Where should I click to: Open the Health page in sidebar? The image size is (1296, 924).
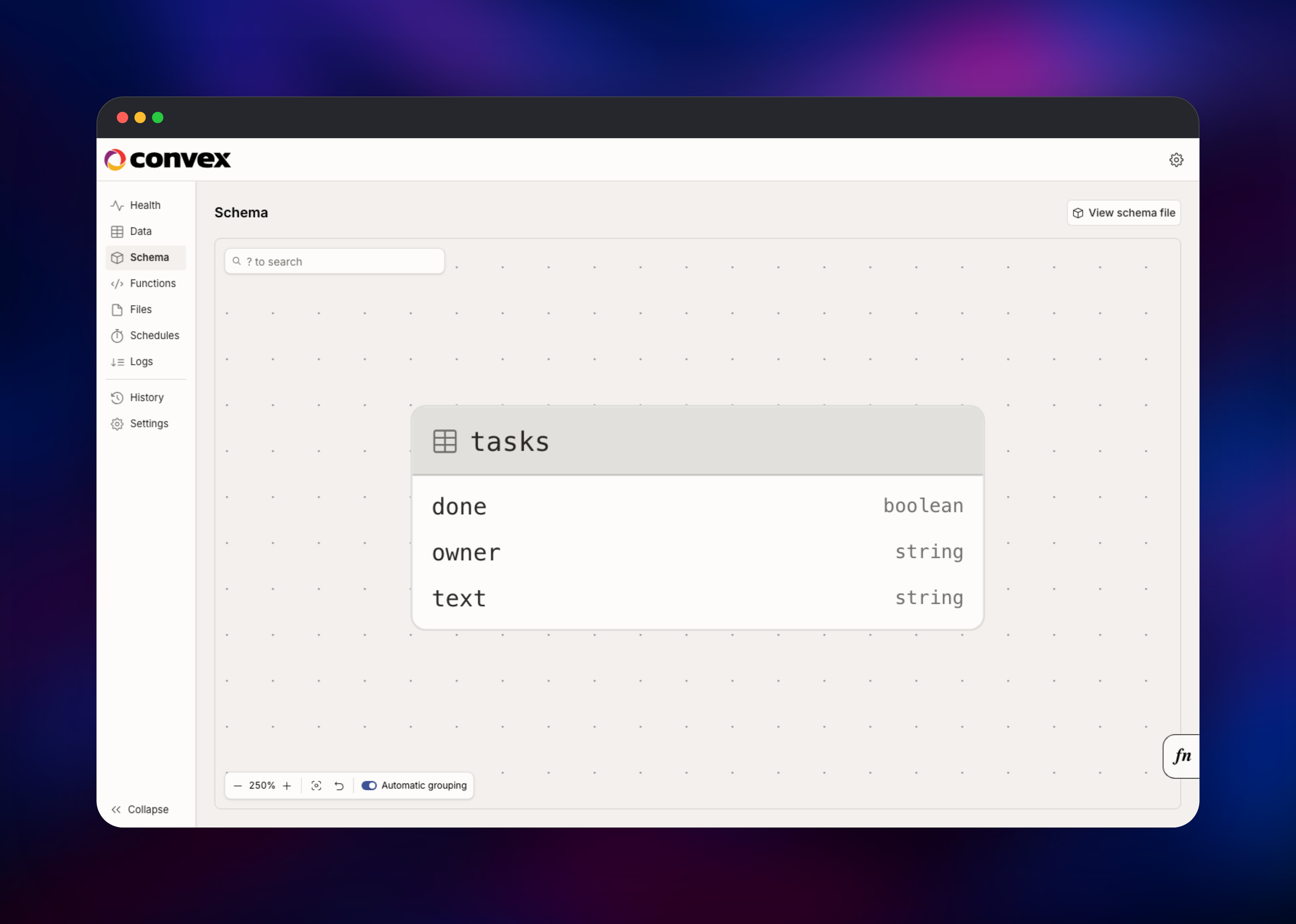(x=145, y=205)
